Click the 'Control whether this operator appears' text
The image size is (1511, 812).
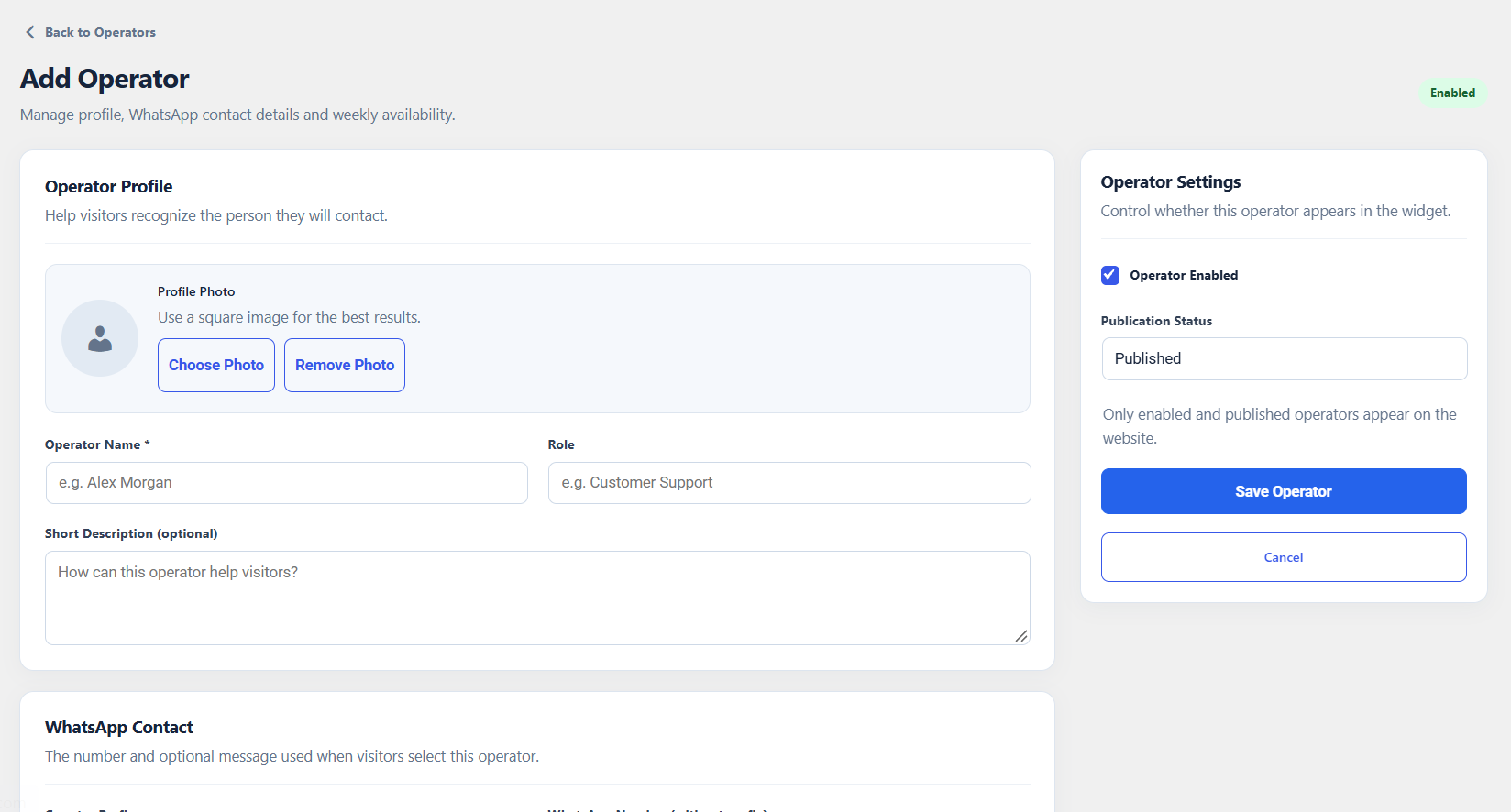[x=1275, y=211]
